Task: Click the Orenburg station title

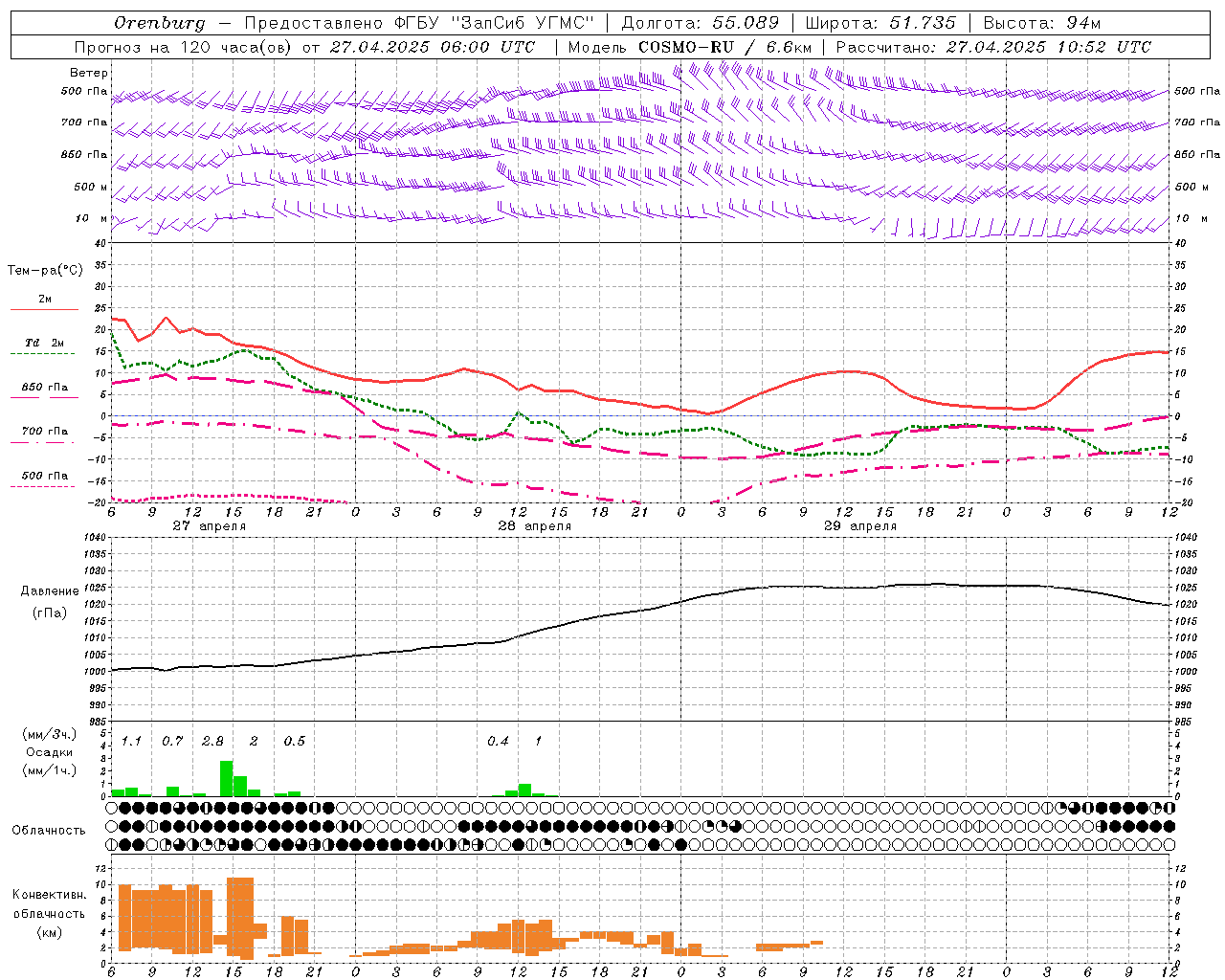Action: pos(159,23)
